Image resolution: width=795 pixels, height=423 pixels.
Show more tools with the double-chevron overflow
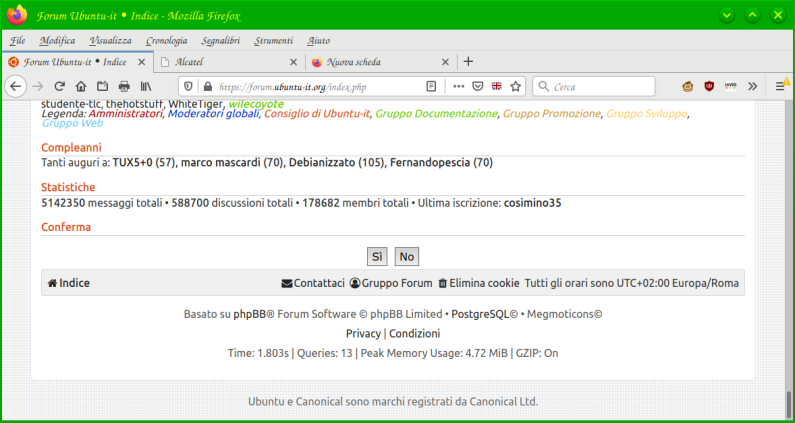point(752,87)
